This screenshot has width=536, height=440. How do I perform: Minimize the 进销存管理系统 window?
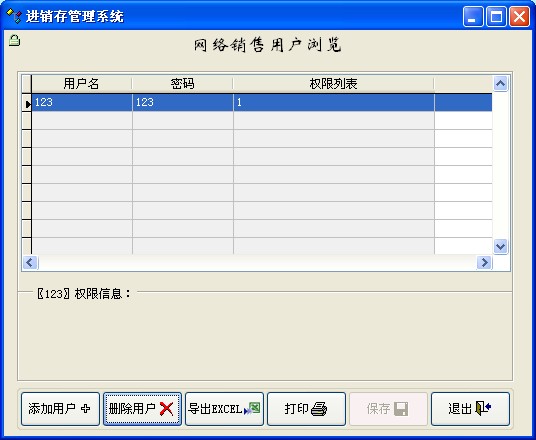473,16
